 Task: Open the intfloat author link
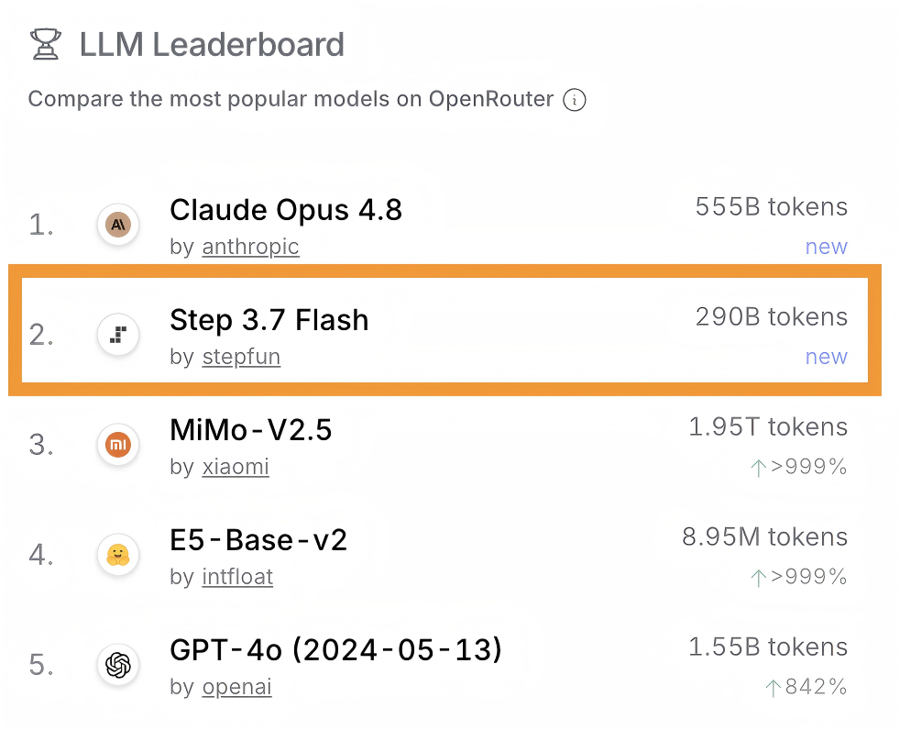coord(238,577)
